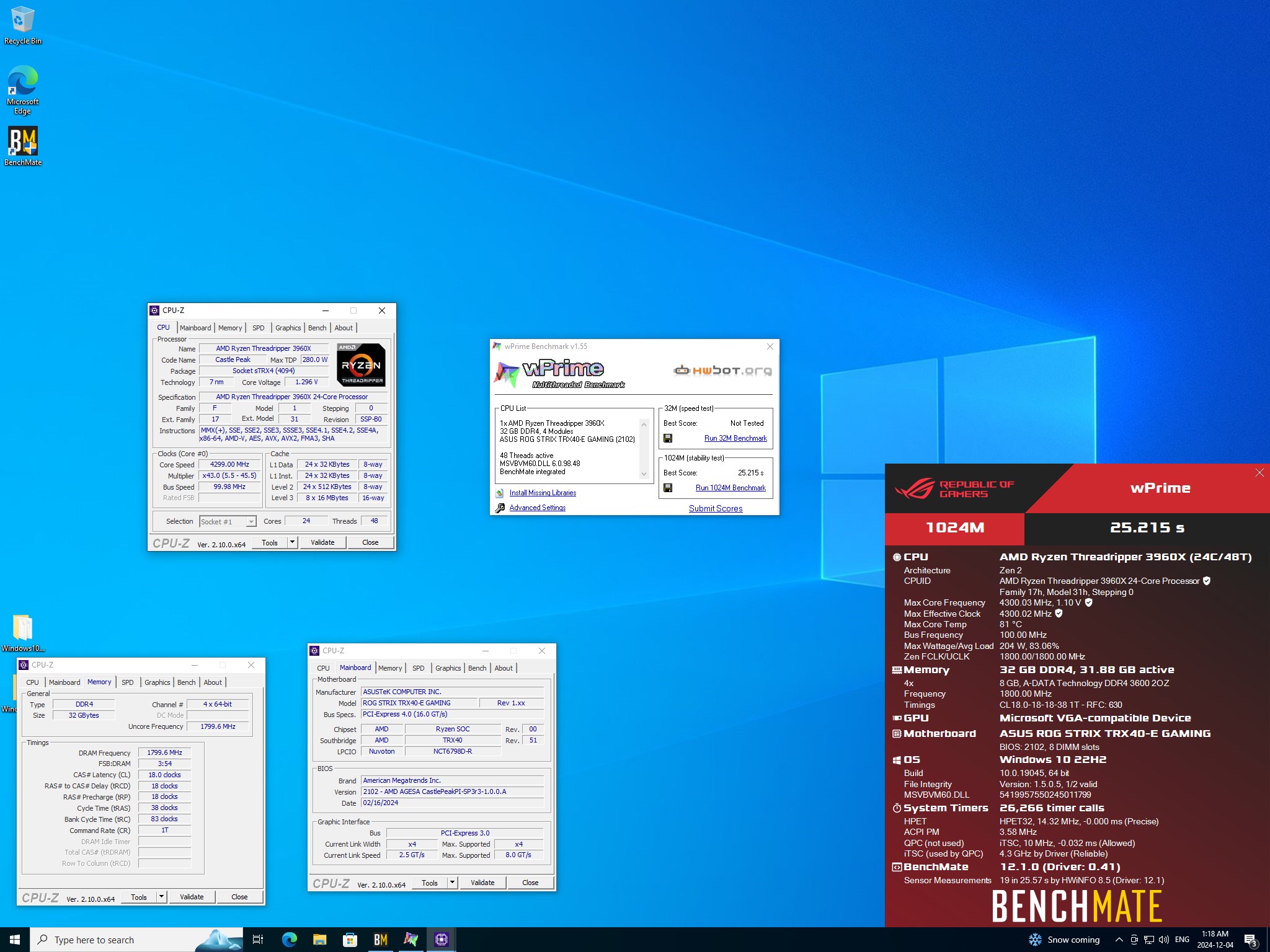This screenshot has width=1270, height=952.
Task: Open the notification center icon
Action: (1251, 940)
